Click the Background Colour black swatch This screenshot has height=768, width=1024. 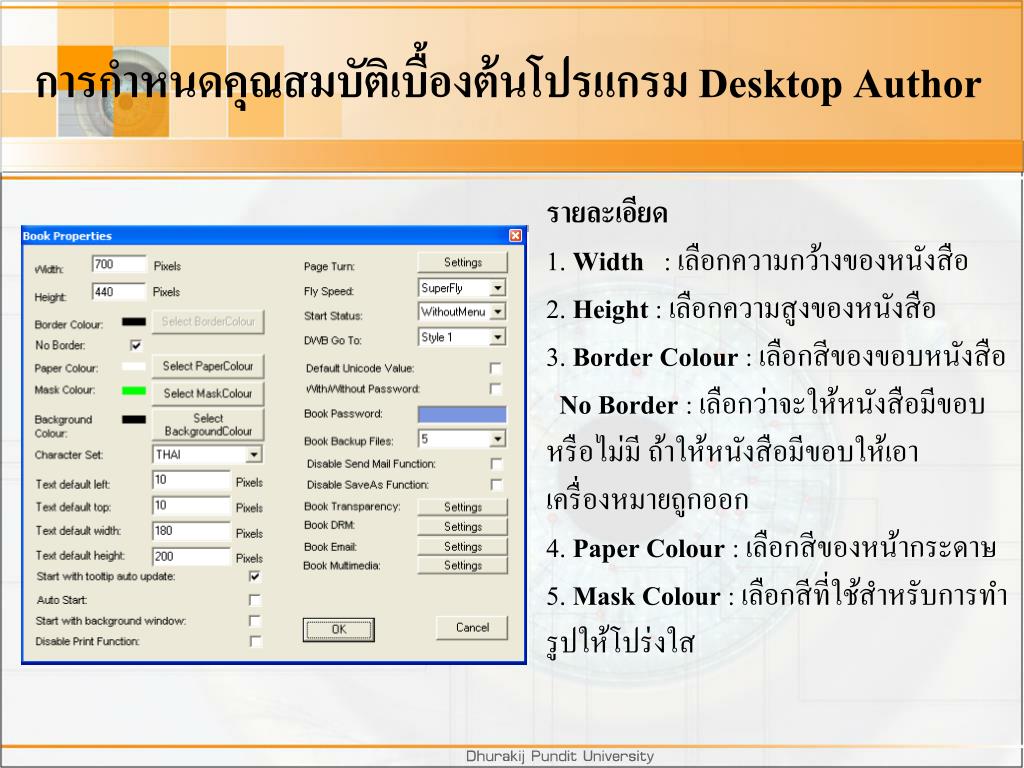(134, 419)
